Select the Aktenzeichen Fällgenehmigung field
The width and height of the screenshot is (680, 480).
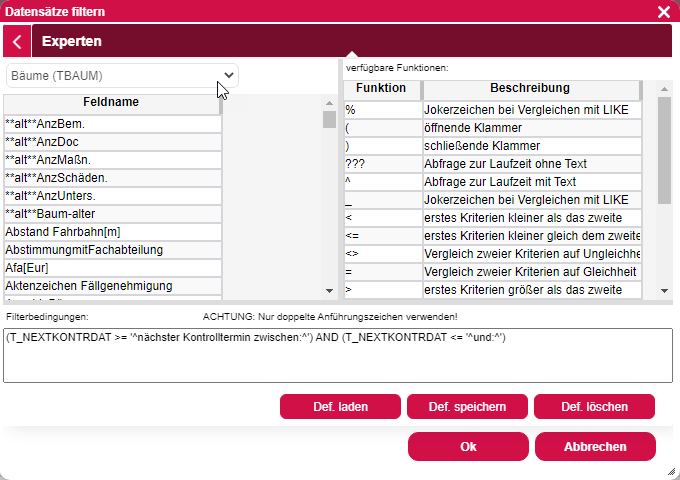112,286
